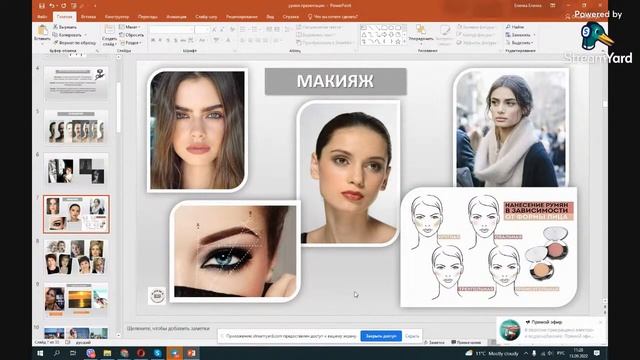Screen dimensions: 640x360
Task: Activate Format Painter (Формат по образцу)
Action: [75, 42]
